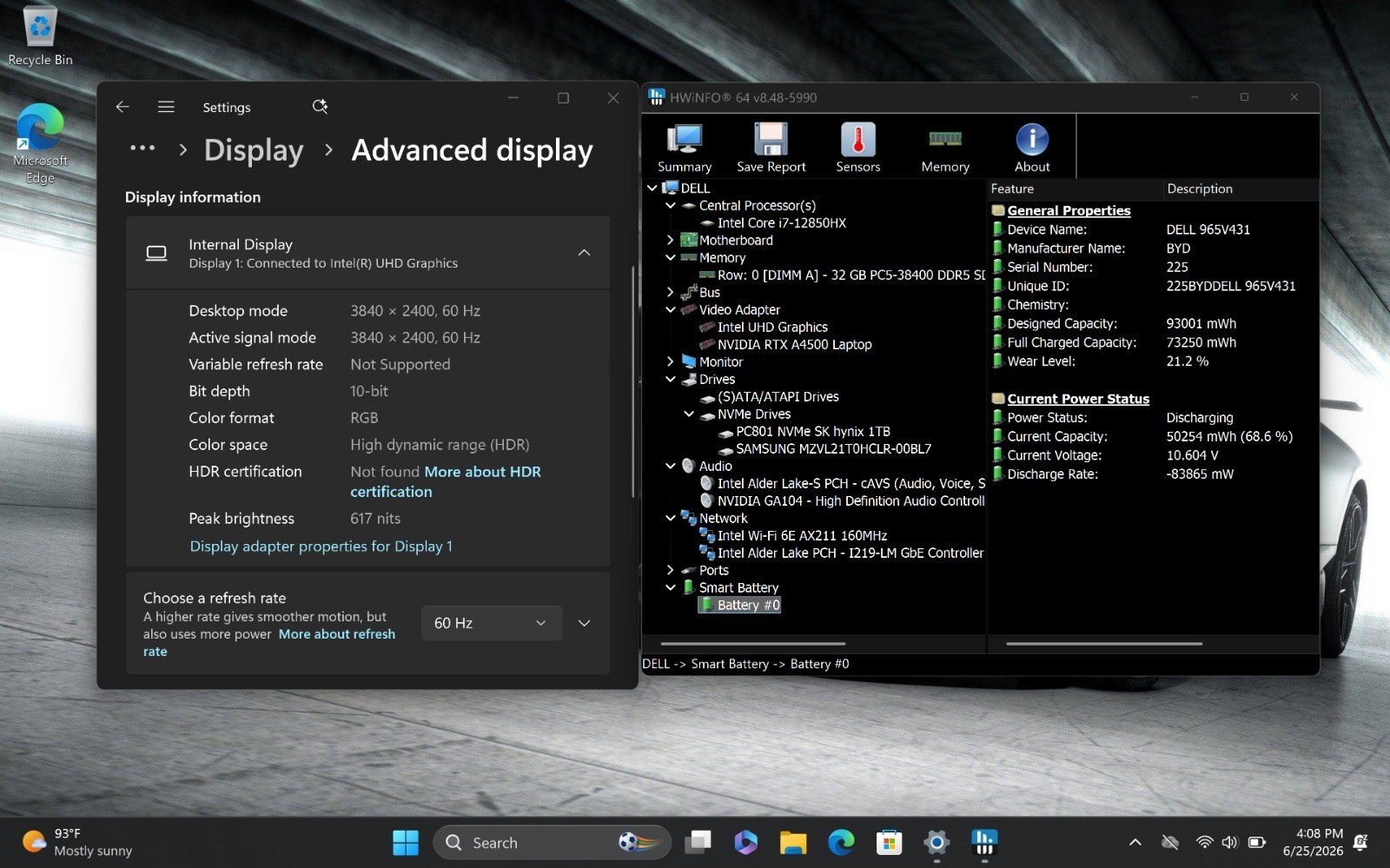Open notification bell in taskbar
1390x868 pixels.
[x=1360, y=842]
